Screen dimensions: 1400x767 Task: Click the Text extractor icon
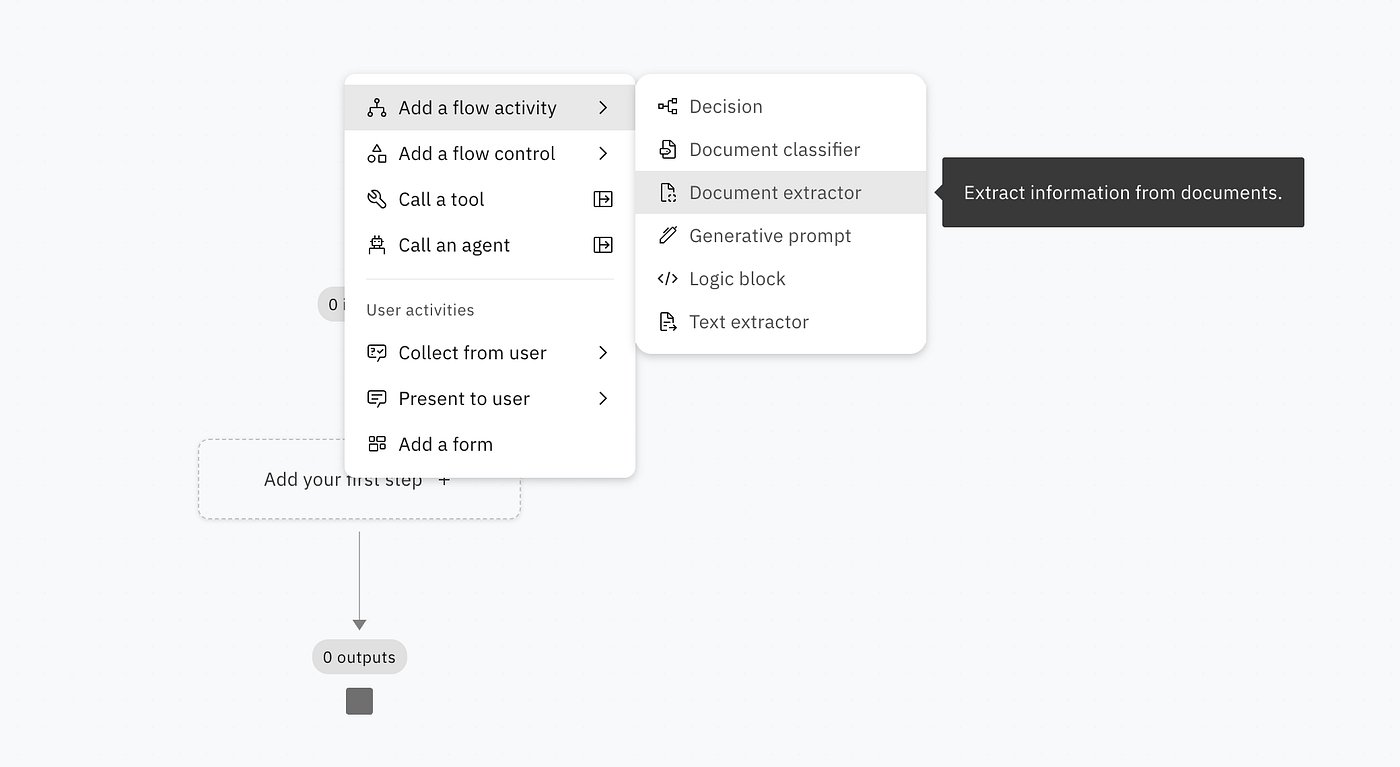point(667,322)
